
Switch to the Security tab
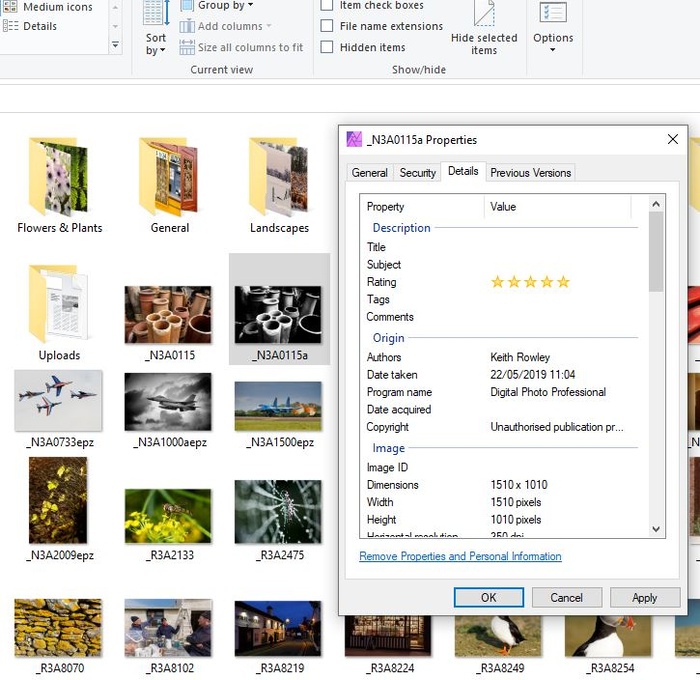(417, 173)
